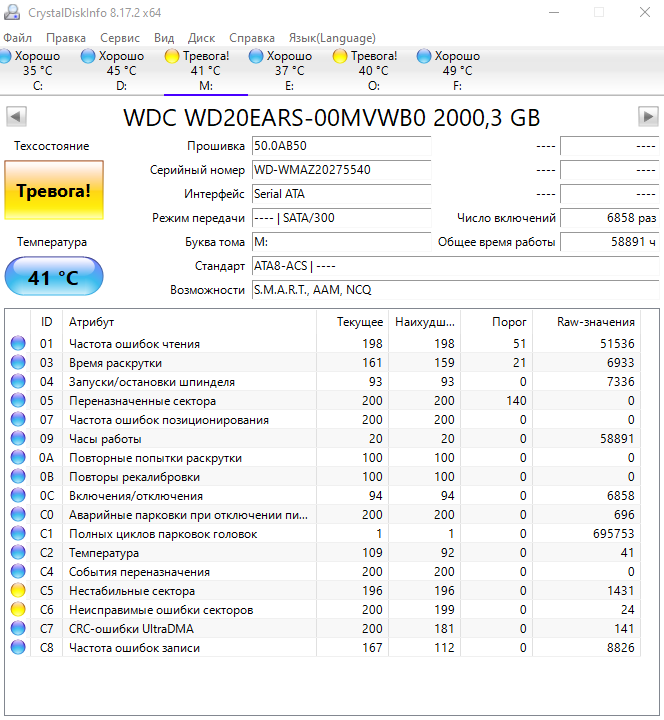Click the transfer mode field SATA/300
The image size is (664, 720).
pos(341,218)
